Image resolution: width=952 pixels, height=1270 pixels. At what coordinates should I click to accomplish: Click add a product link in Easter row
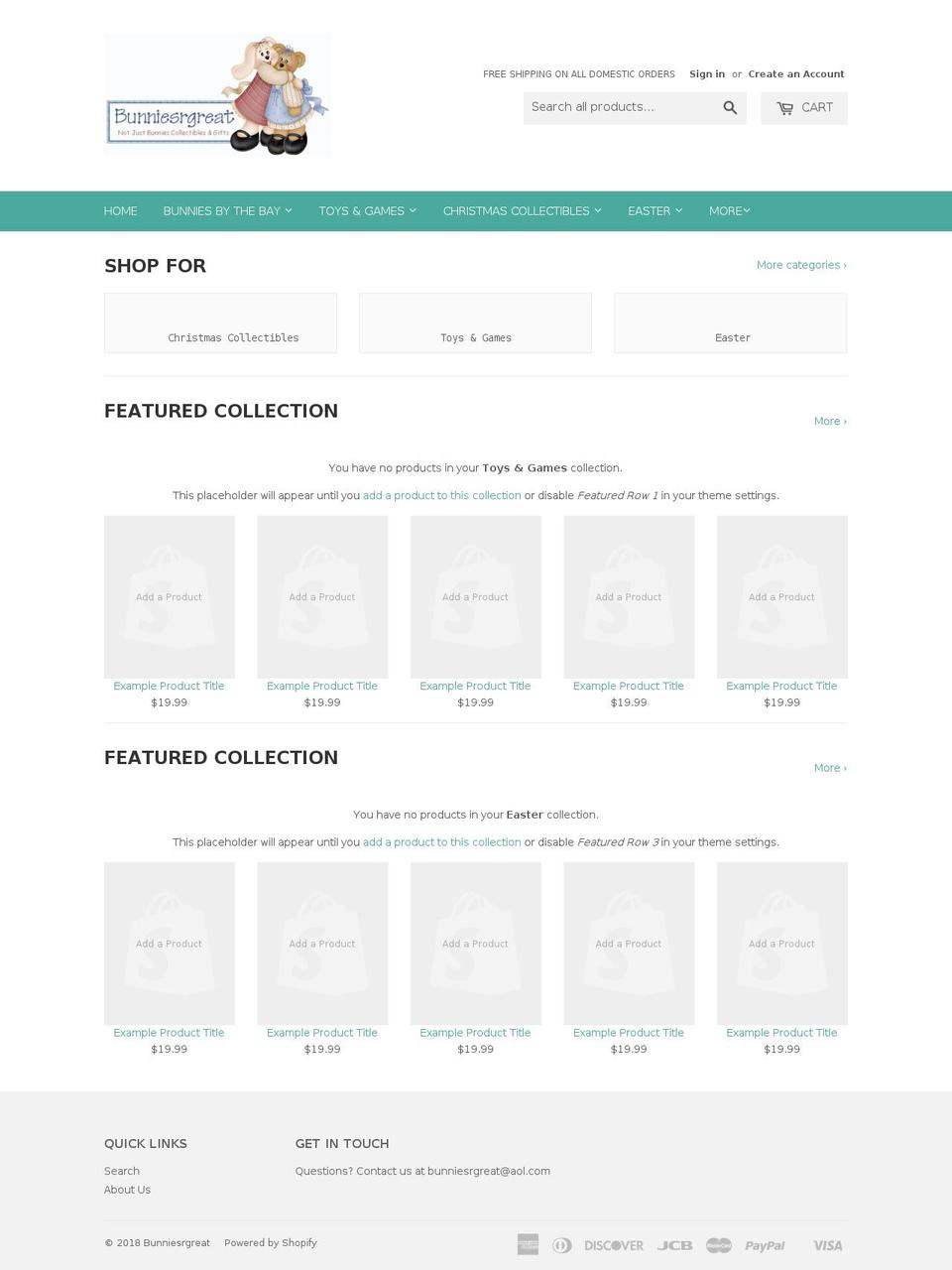(441, 842)
